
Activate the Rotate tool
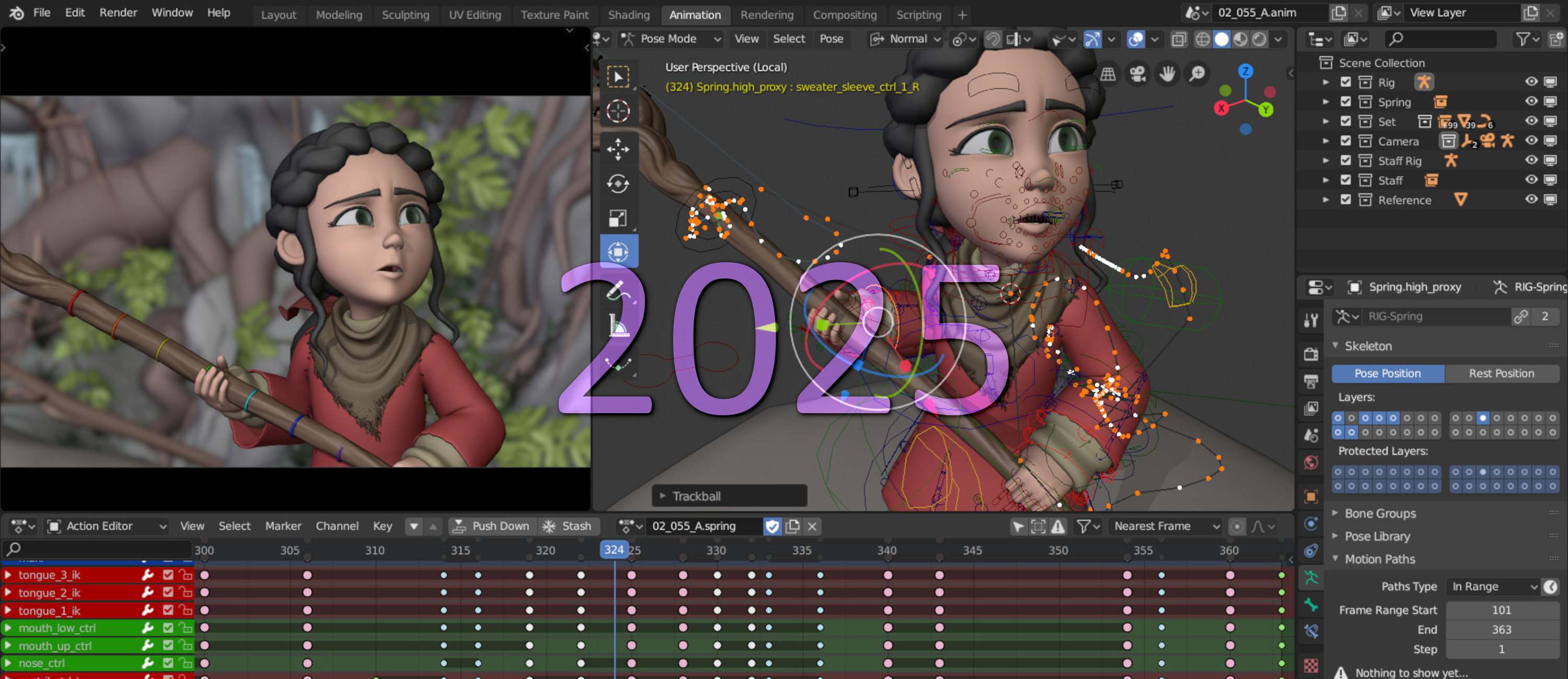pos(618,184)
